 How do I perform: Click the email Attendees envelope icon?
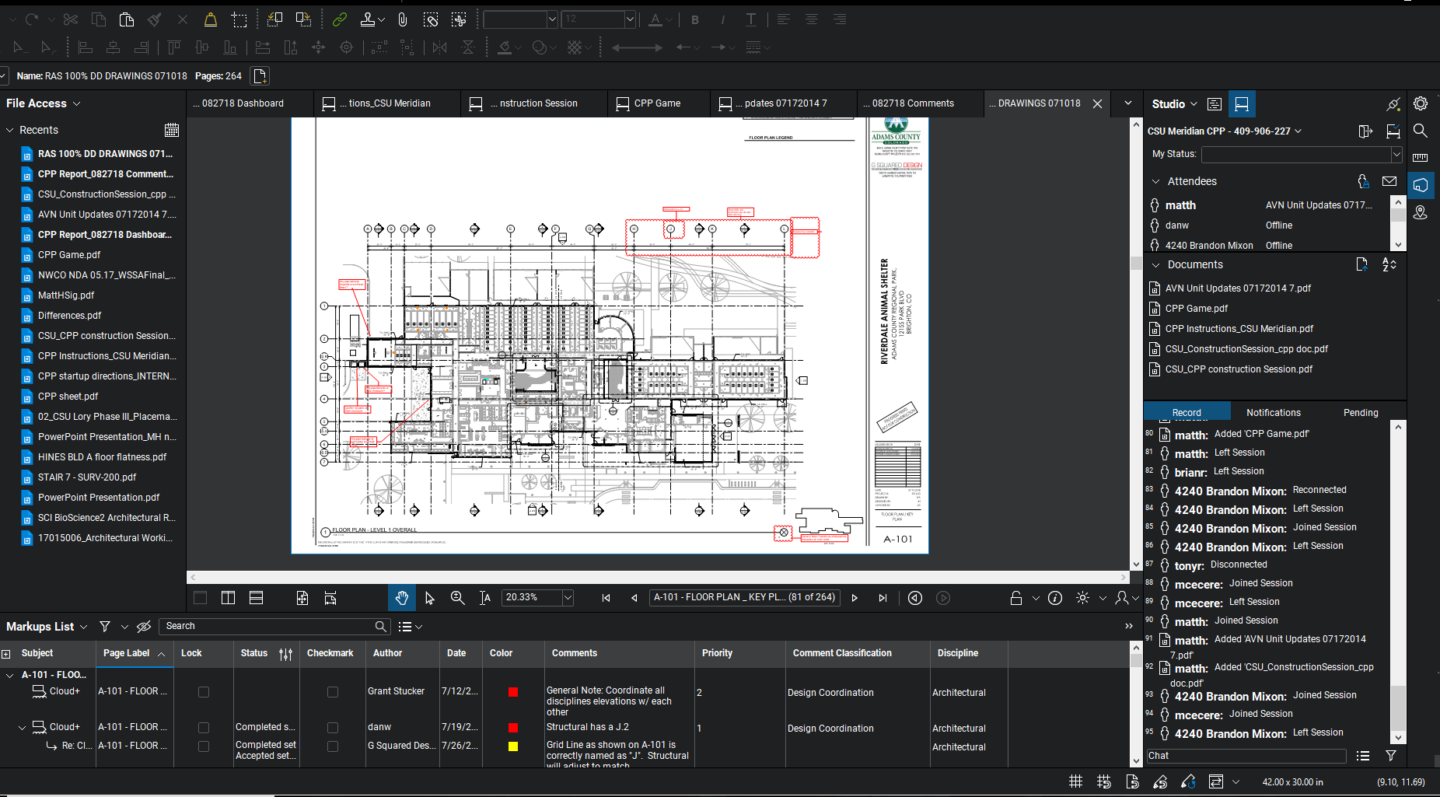tap(1389, 181)
